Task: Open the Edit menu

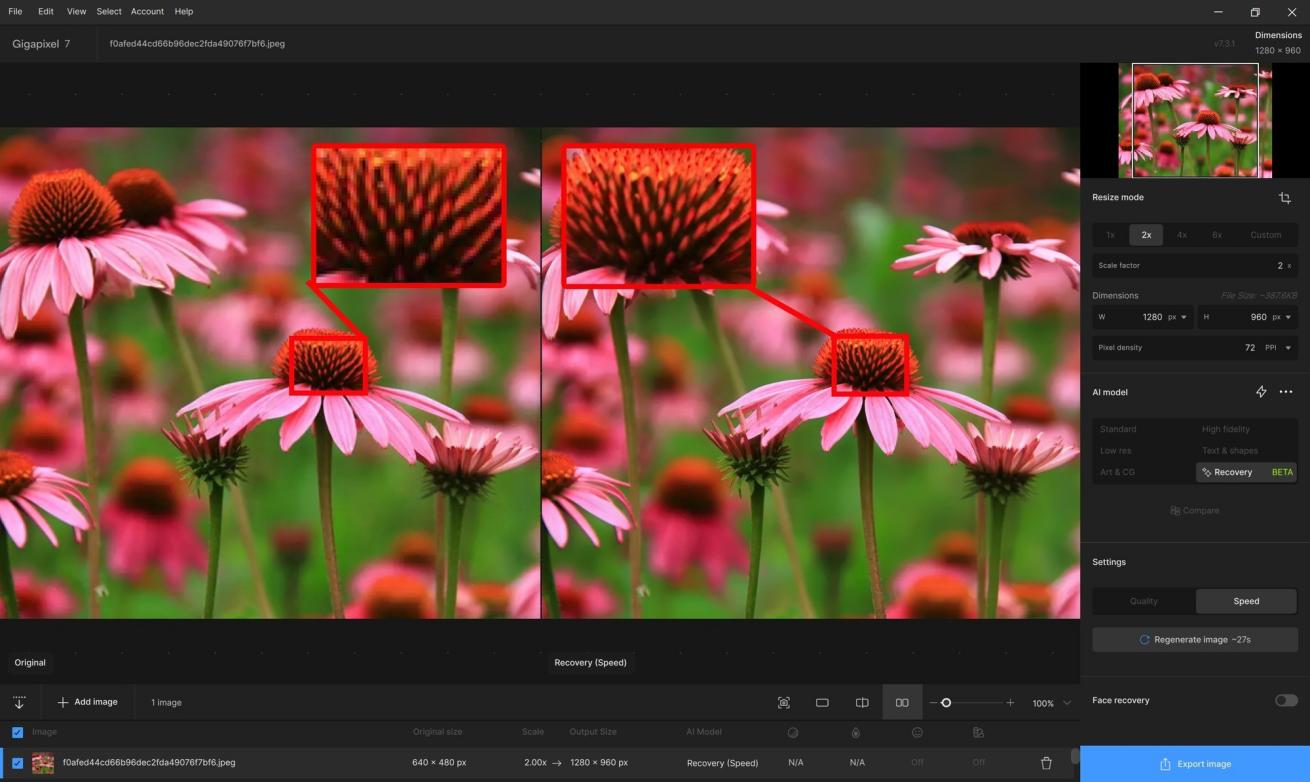Action: 46,11
